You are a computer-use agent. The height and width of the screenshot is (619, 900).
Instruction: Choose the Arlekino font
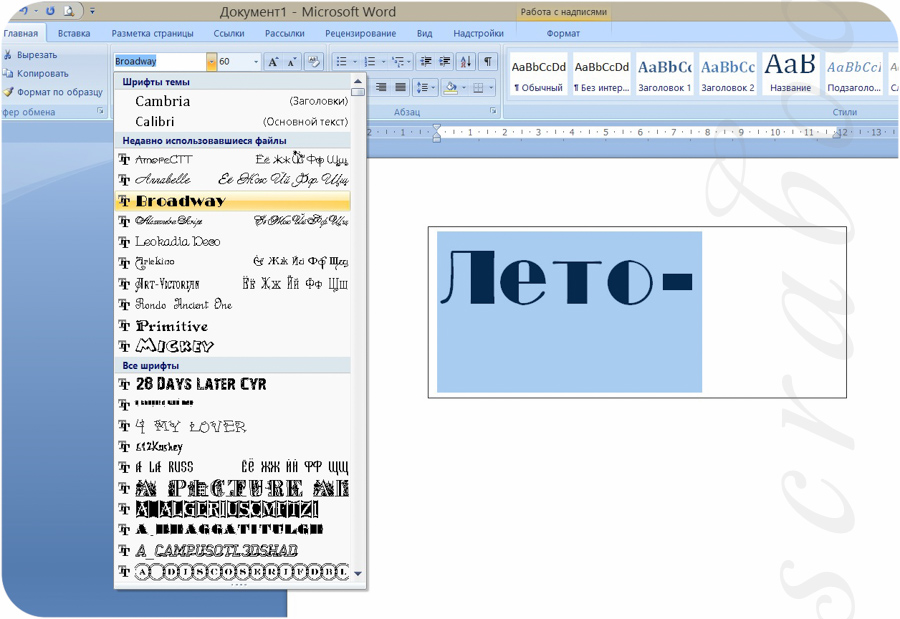(x=233, y=262)
